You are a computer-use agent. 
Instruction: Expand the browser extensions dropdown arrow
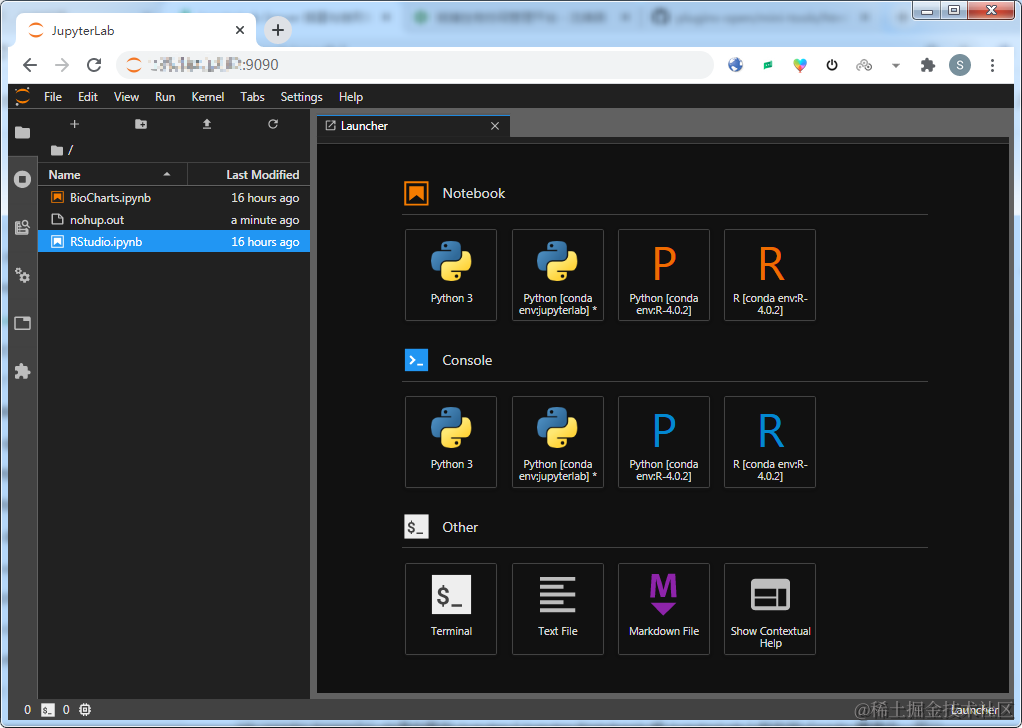point(896,65)
